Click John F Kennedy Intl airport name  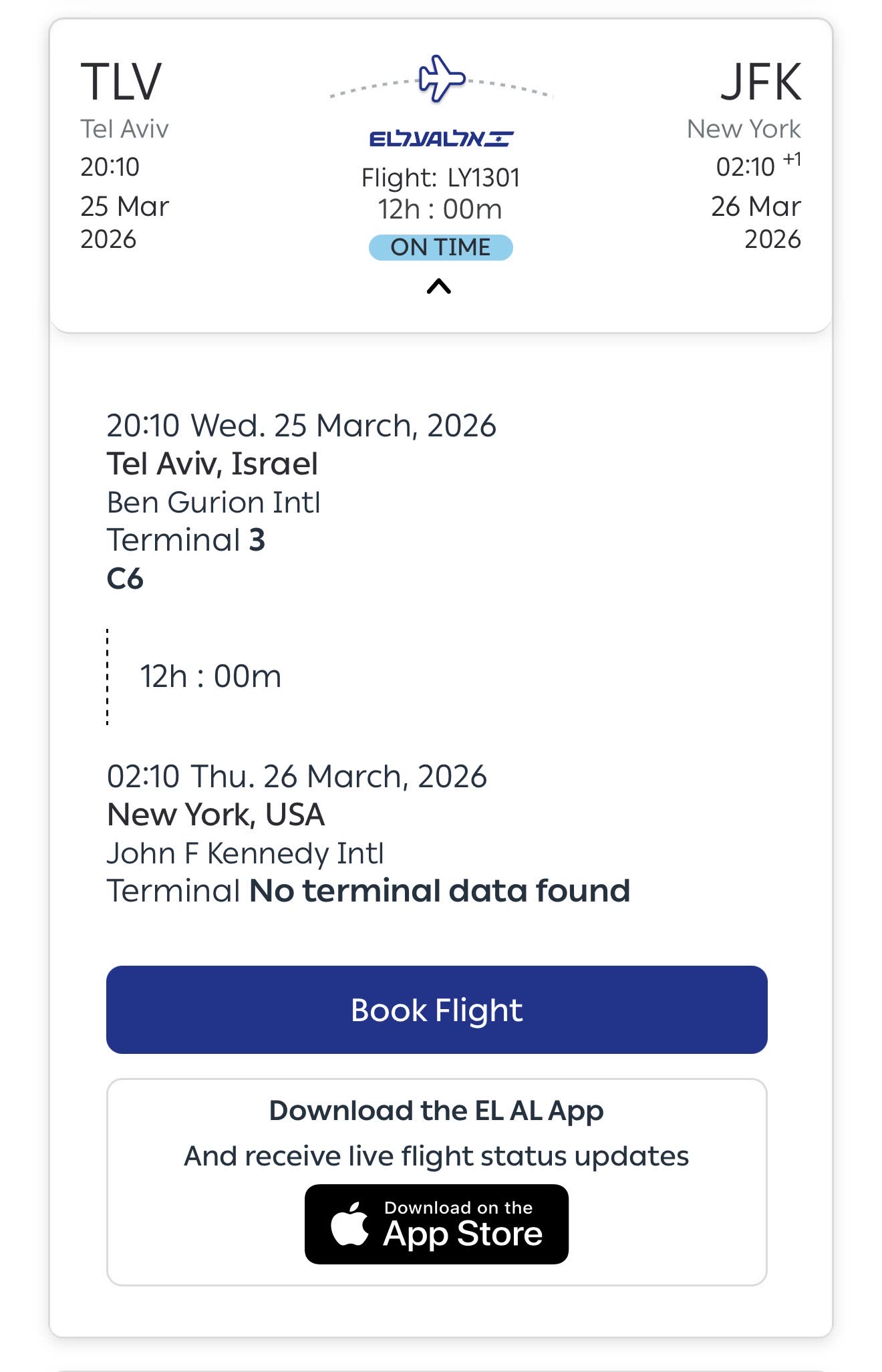[245, 853]
